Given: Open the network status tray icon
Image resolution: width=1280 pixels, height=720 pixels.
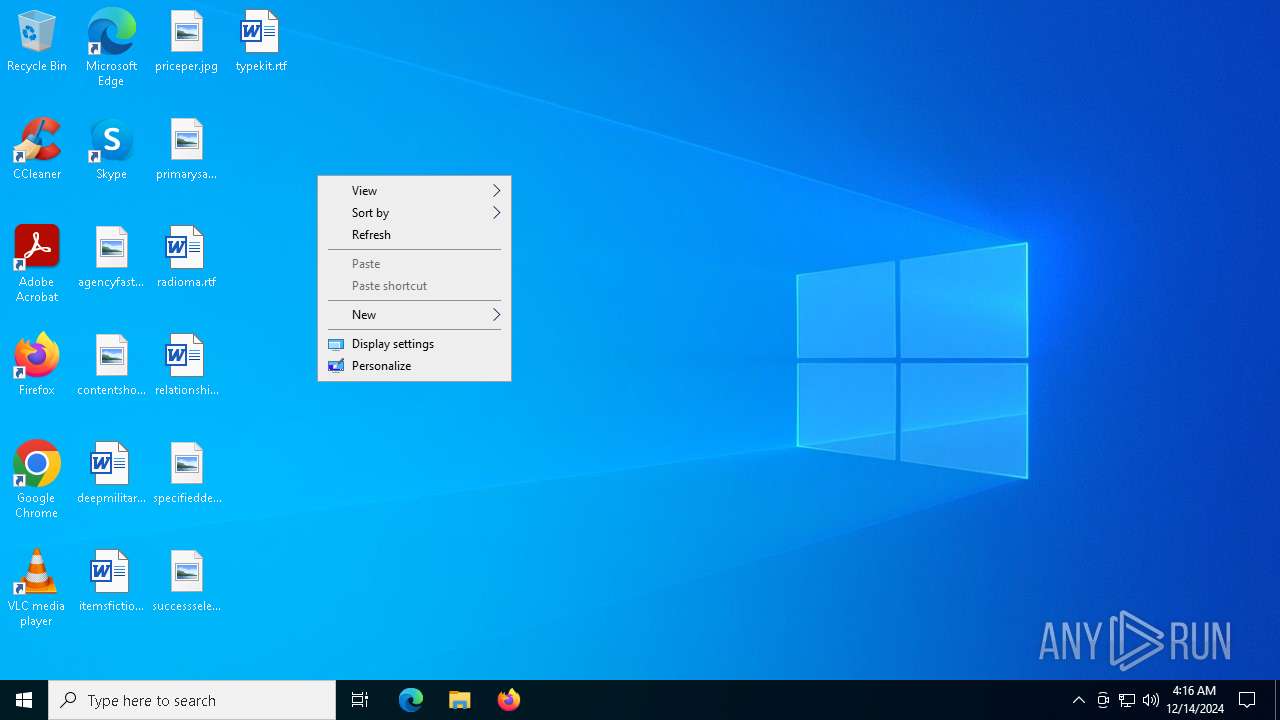Looking at the screenshot, I should (x=1127, y=700).
